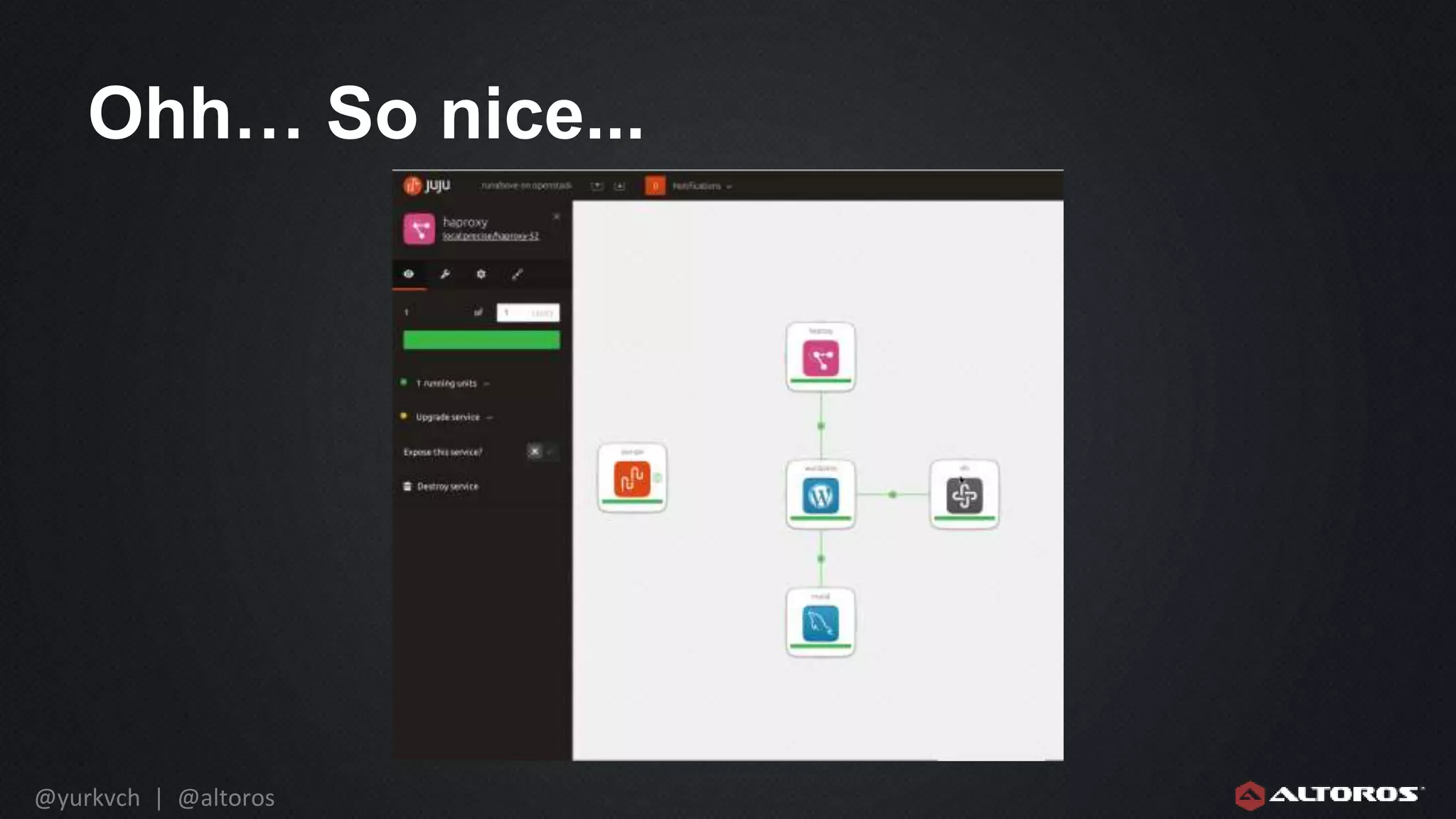
Task: Click the dark gray service node right of WordPress
Action: pyautogui.click(x=964, y=495)
